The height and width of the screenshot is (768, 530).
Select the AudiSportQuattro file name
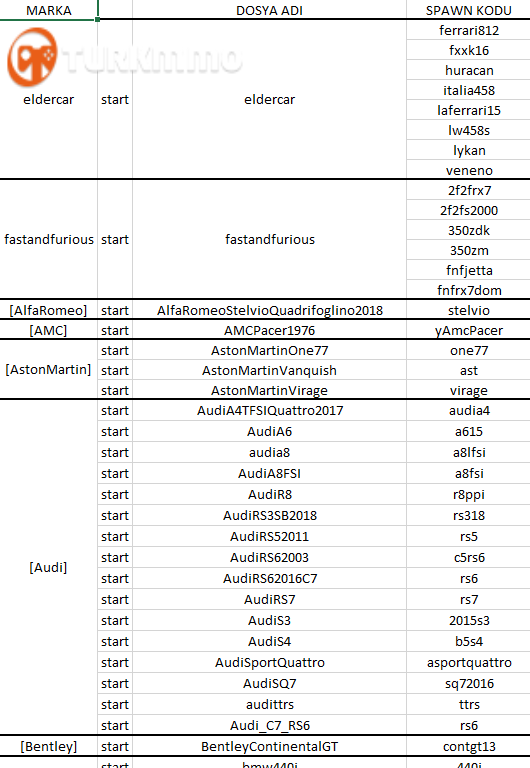(x=269, y=663)
